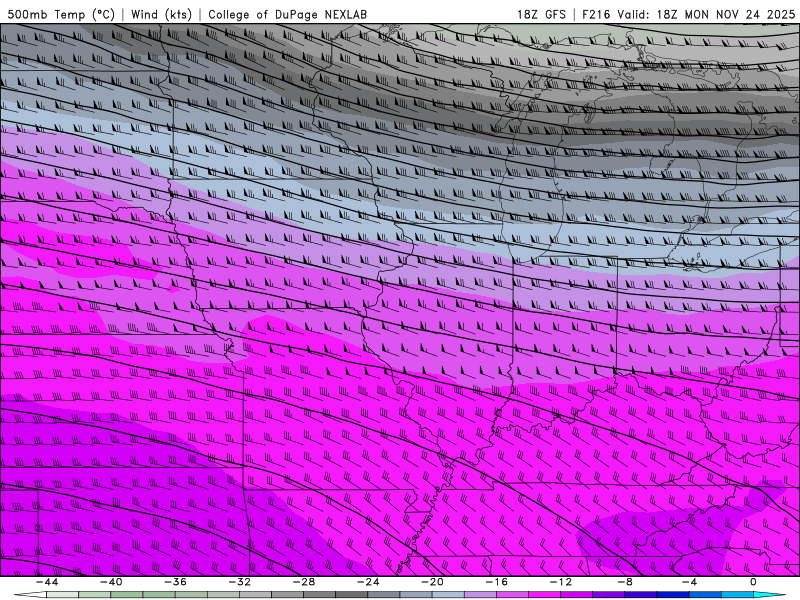
Task: Click the -20 color scale label
Action: [x=433, y=582]
